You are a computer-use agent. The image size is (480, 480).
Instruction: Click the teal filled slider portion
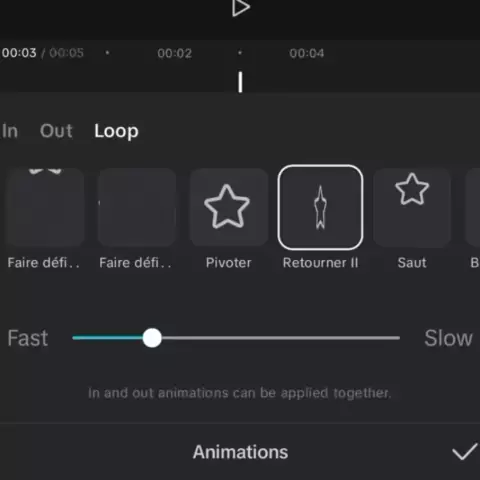pos(108,338)
